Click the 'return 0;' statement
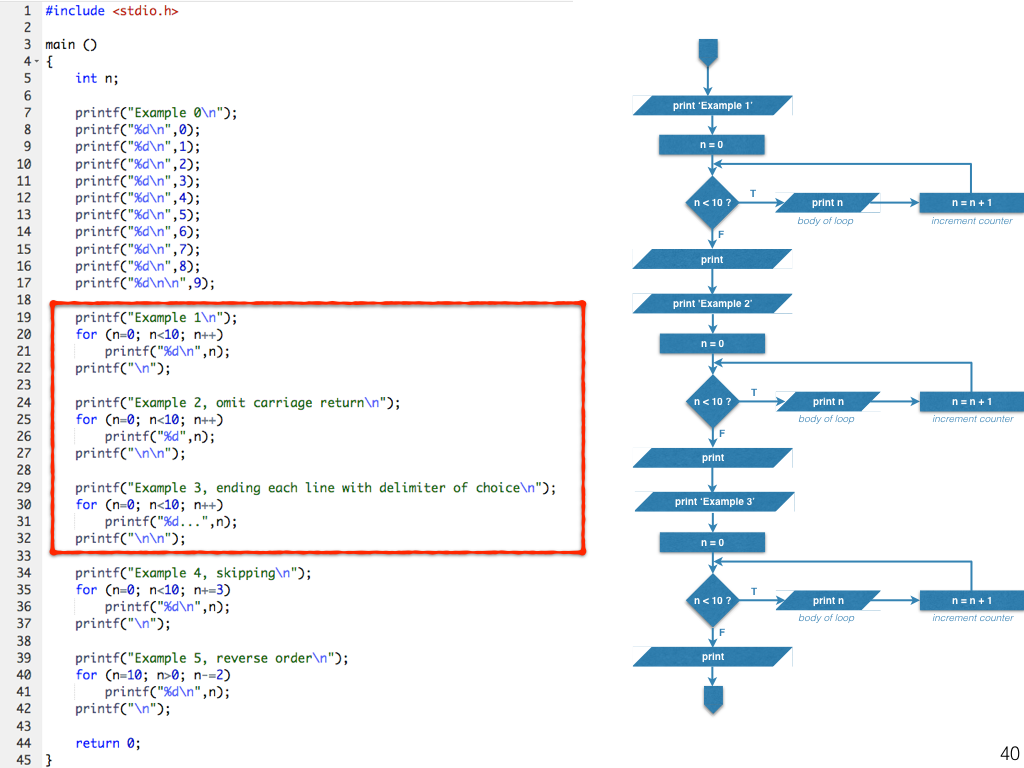Screen dimensions: 1024x768 pyautogui.click(x=108, y=743)
